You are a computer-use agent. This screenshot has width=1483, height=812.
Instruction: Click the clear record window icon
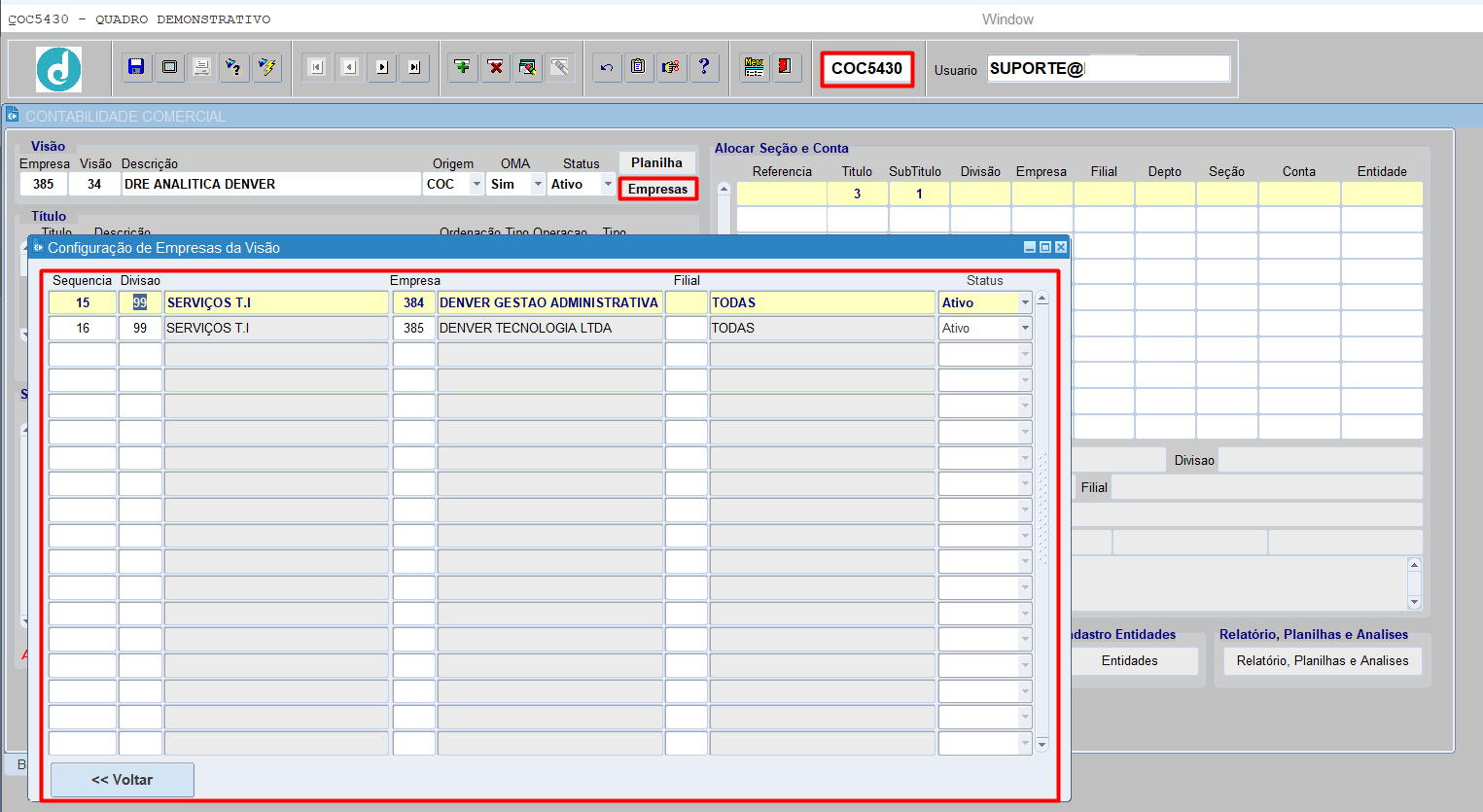point(527,67)
